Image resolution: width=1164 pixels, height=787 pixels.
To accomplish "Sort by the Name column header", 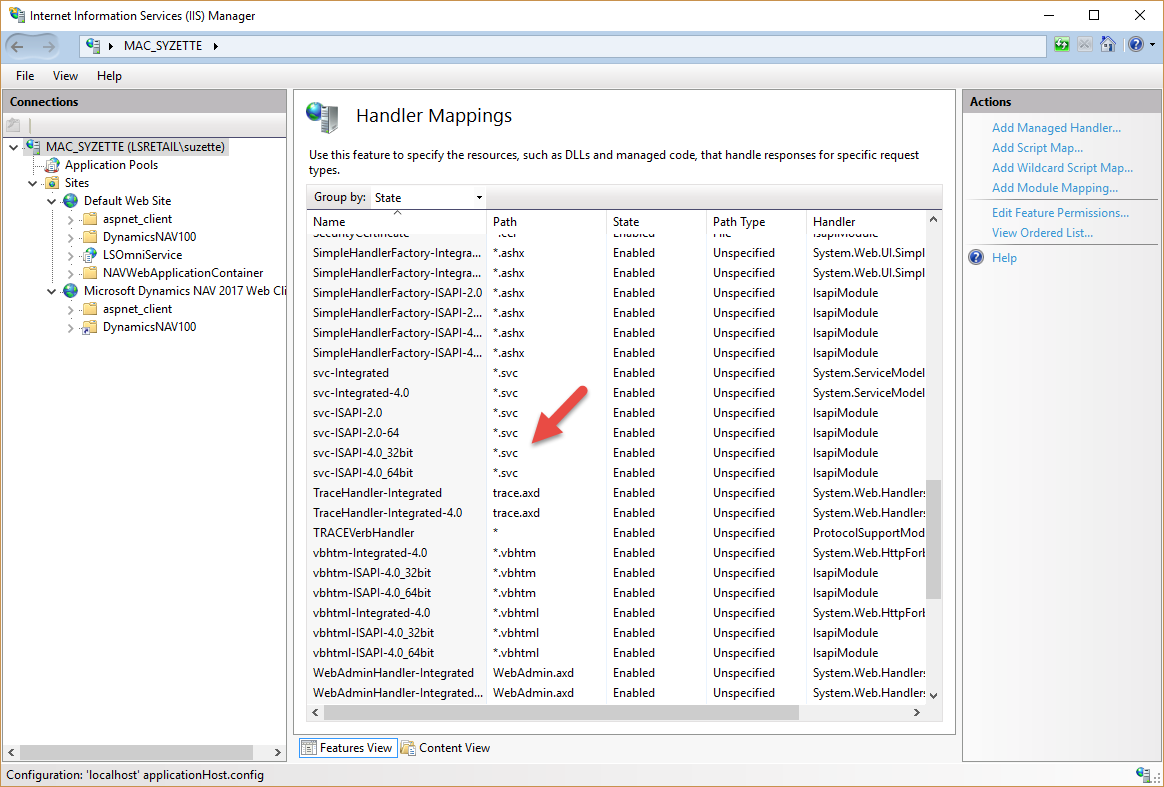I will click(x=396, y=221).
